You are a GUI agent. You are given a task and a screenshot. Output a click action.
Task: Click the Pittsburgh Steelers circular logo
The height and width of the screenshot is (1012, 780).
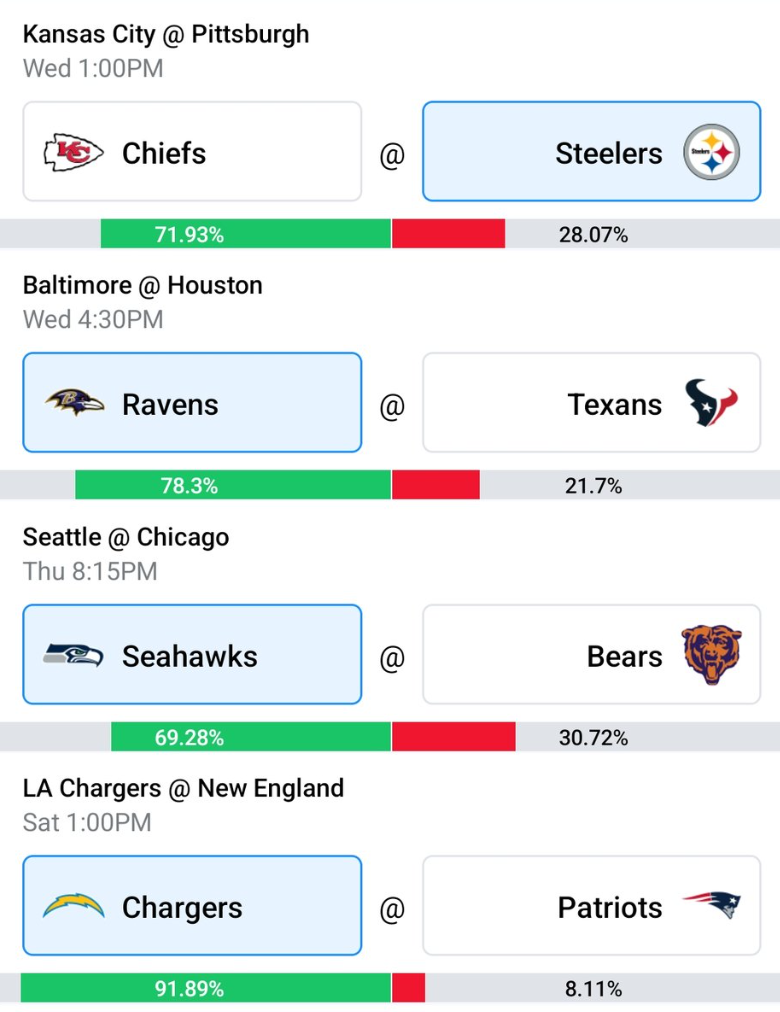pyautogui.click(x=712, y=152)
